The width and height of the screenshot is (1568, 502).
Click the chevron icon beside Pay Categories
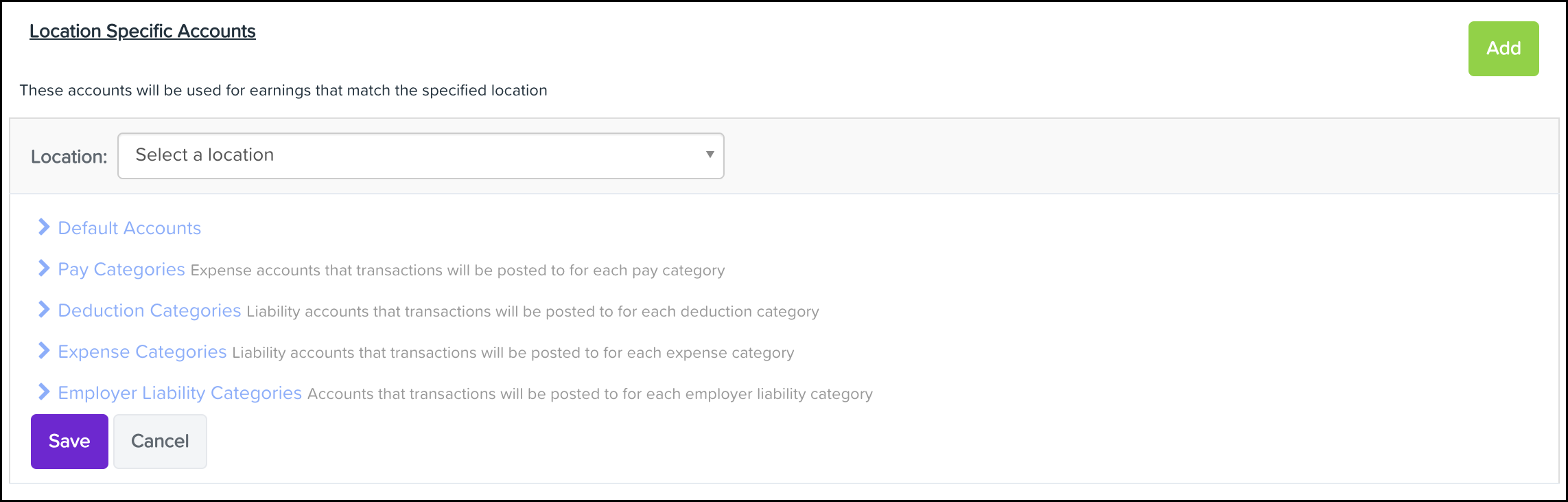click(x=44, y=269)
